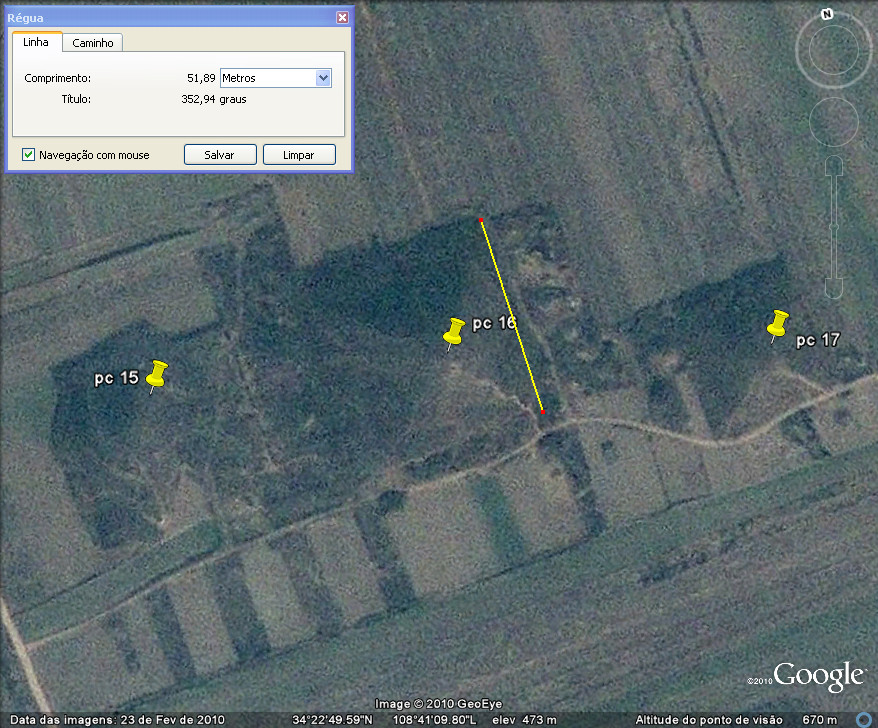Open the Caminho tab
Image resolution: width=878 pixels, height=728 pixels.
92,43
